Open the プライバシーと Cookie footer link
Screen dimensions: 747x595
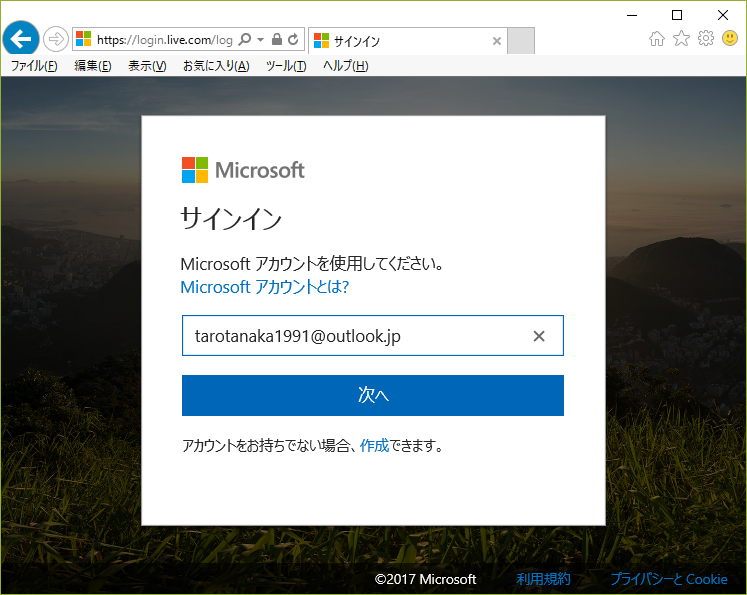click(x=669, y=579)
